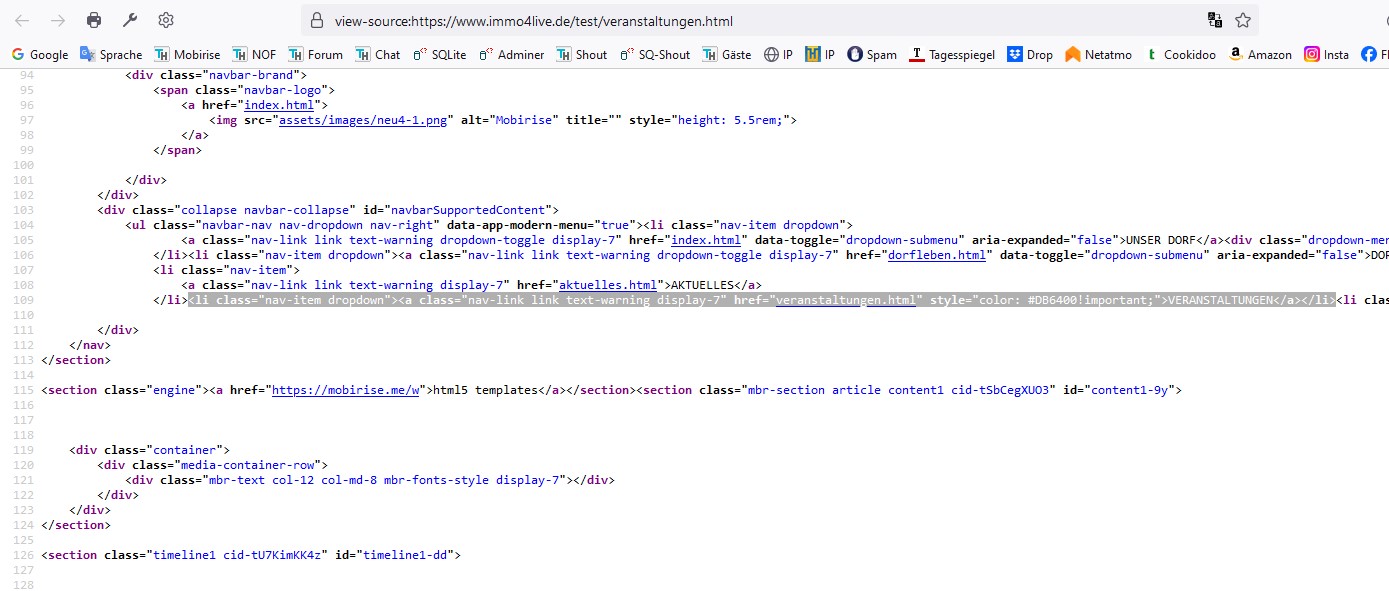
Task: Open the aktuelles.html link in source
Action: click(x=607, y=285)
